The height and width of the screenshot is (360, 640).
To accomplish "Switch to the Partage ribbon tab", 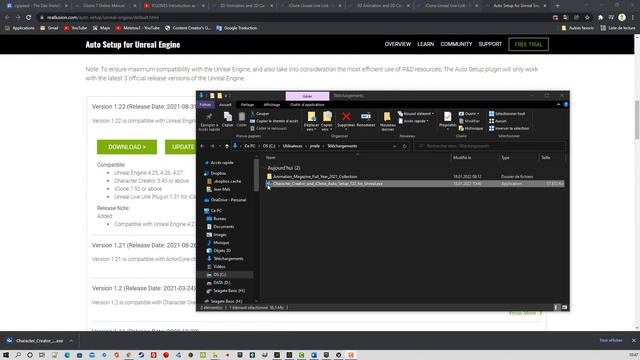I will [x=247, y=104].
